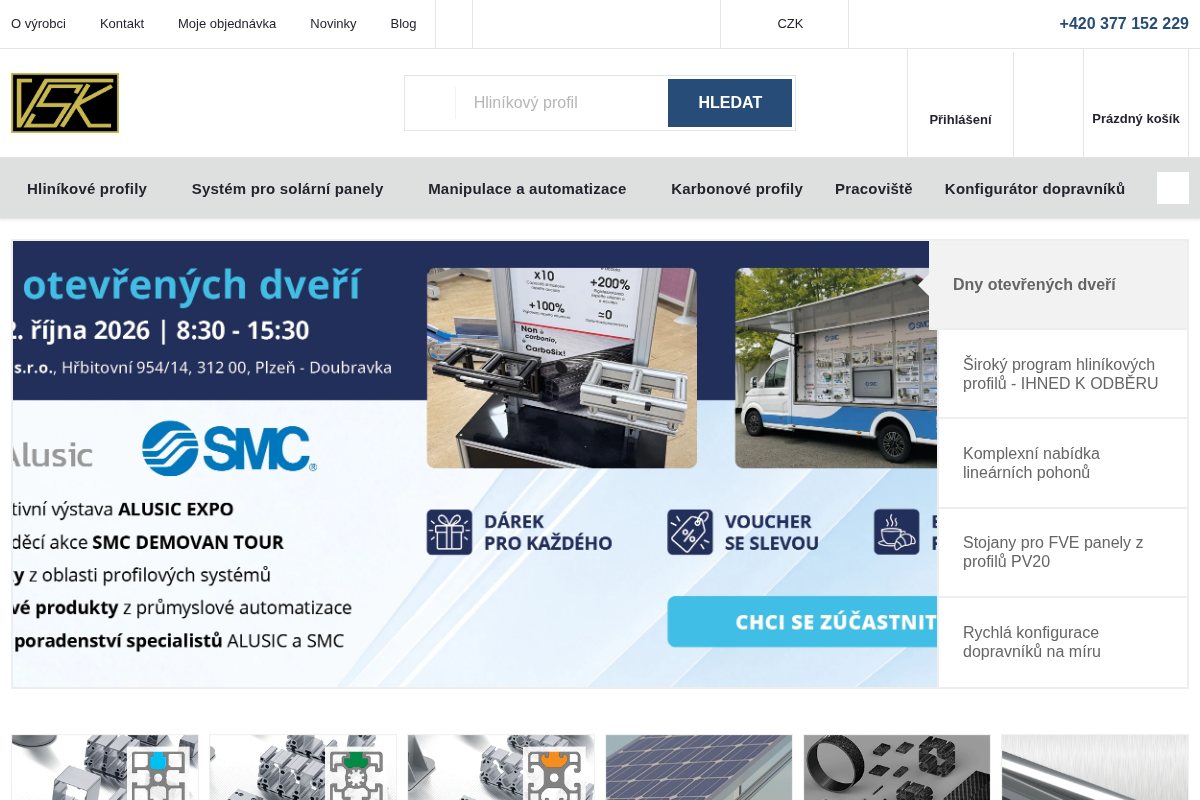Open the Blog link
1200x800 pixels.
click(403, 23)
